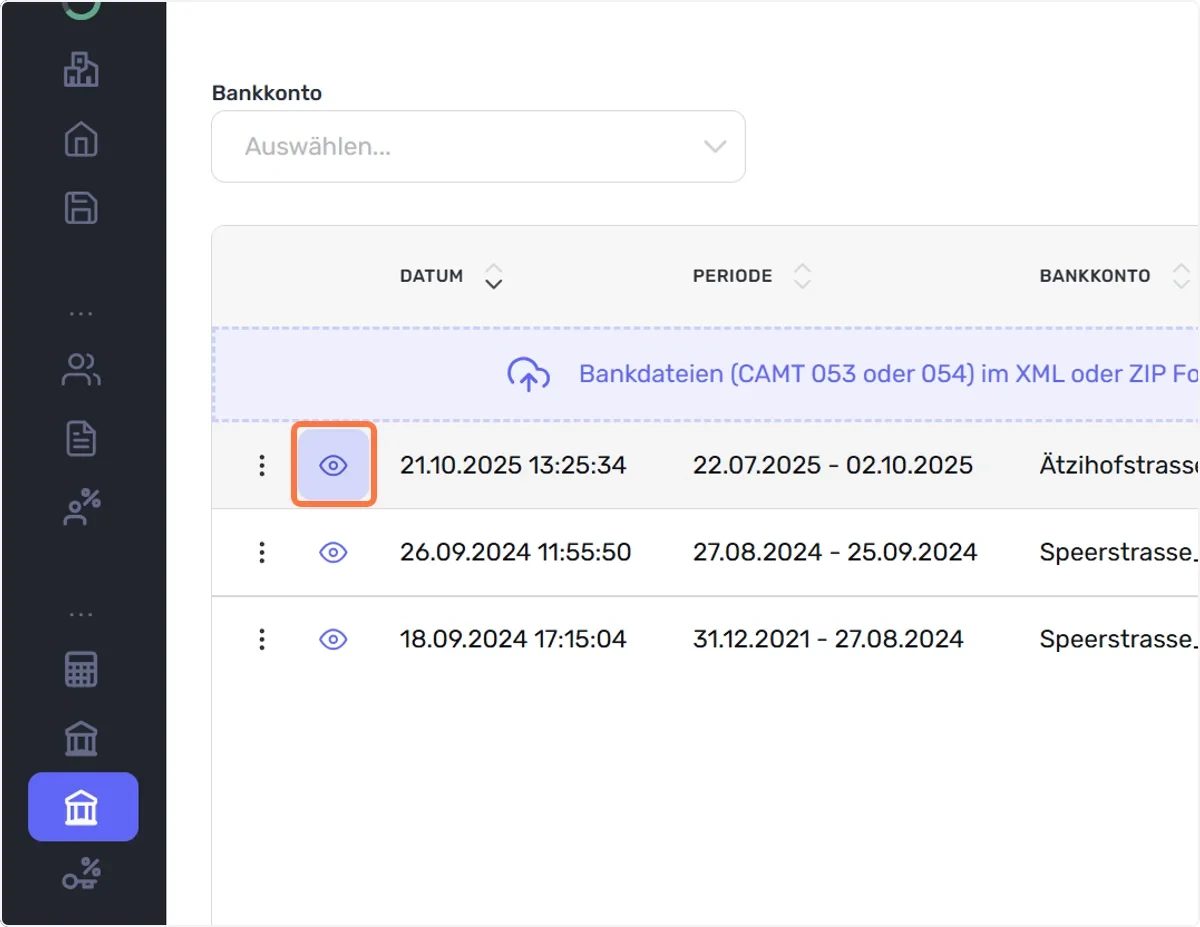Open the document icon in the sidebar

[x=81, y=439]
